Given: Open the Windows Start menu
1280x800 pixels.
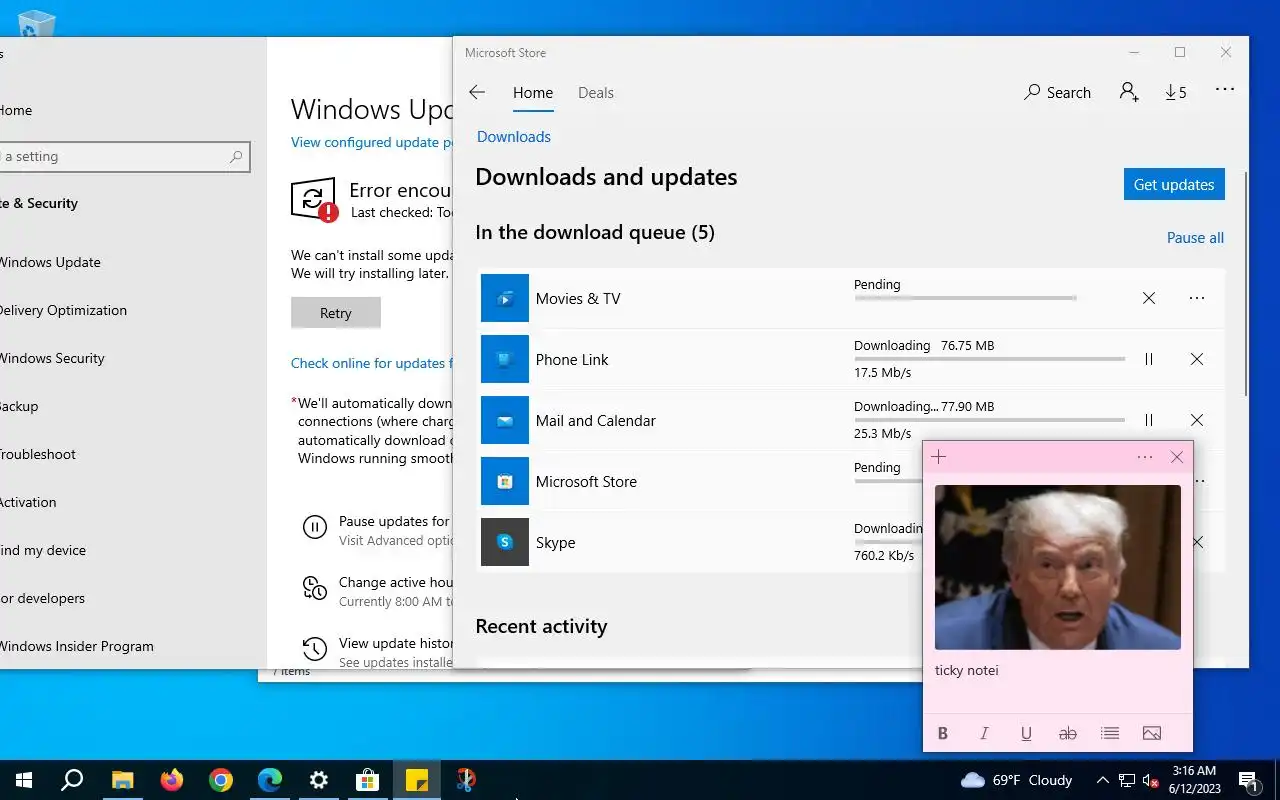Looking at the screenshot, I should [24, 780].
